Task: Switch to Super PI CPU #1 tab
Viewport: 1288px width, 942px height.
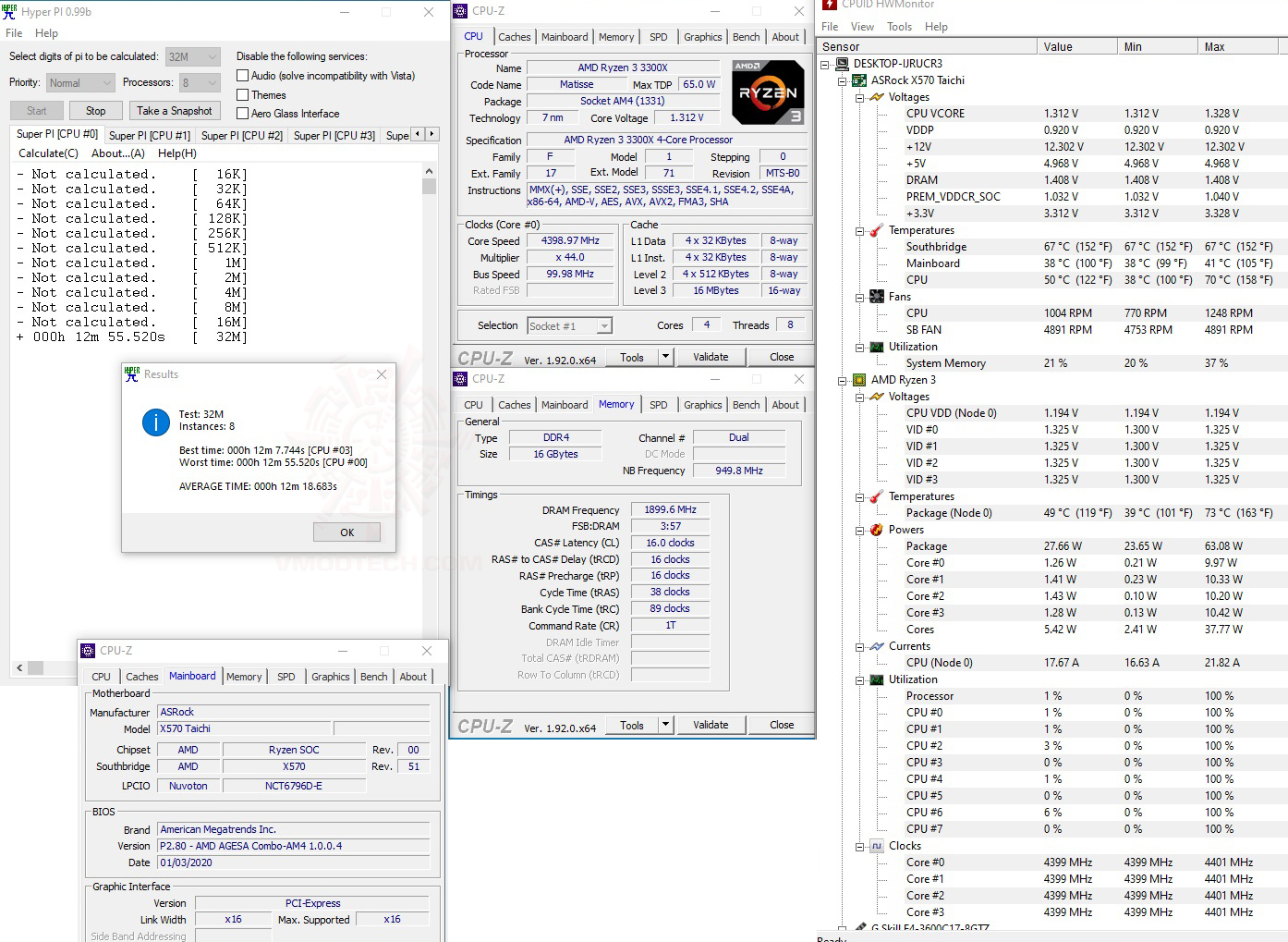Action: coord(150,136)
